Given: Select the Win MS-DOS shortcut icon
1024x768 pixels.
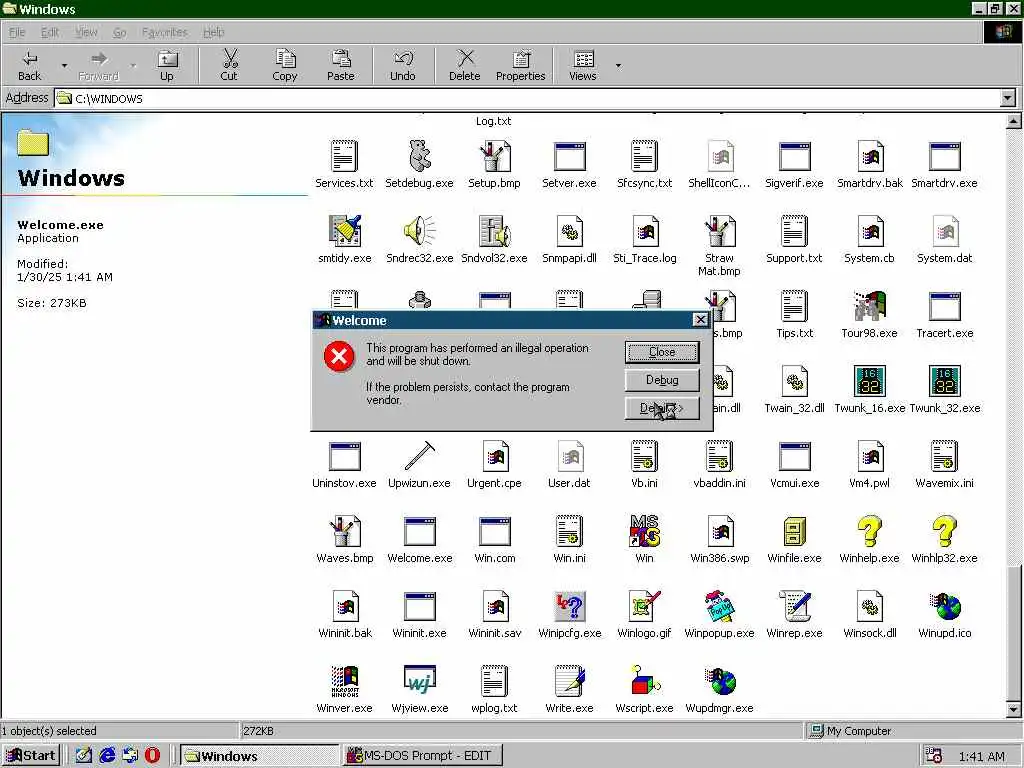Looking at the screenshot, I should 645,531.
